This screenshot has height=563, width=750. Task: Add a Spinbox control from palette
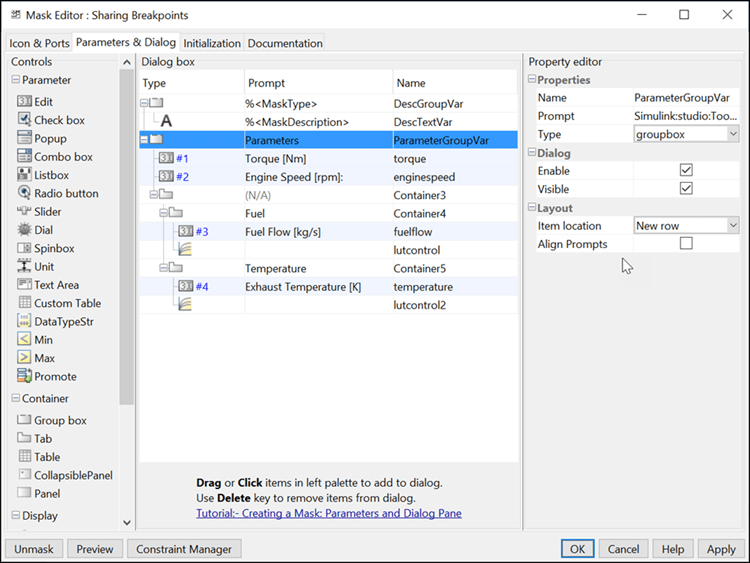24,248
